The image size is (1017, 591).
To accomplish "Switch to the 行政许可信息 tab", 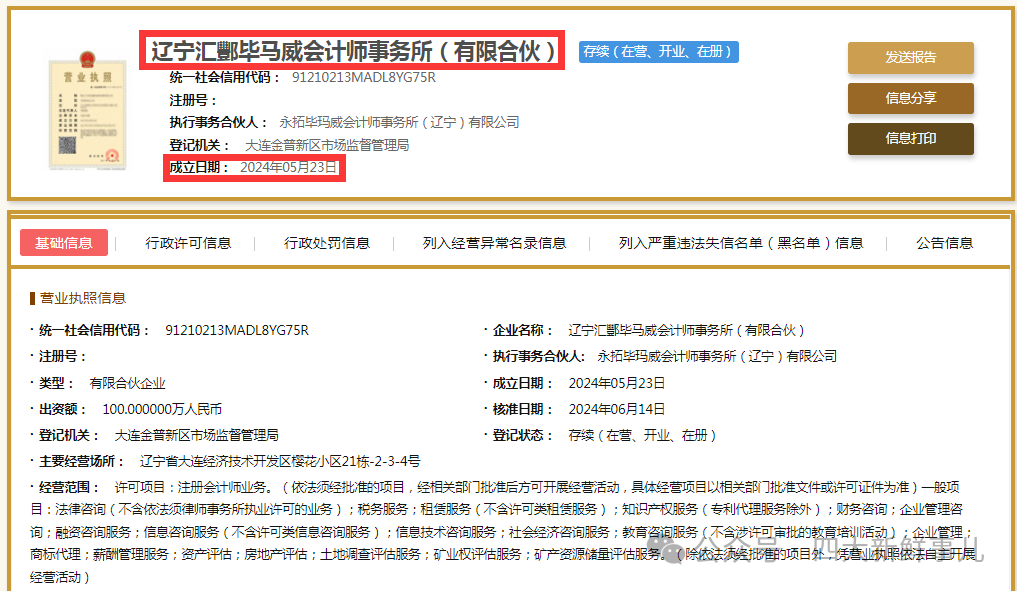I will pyautogui.click(x=188, y=243).
